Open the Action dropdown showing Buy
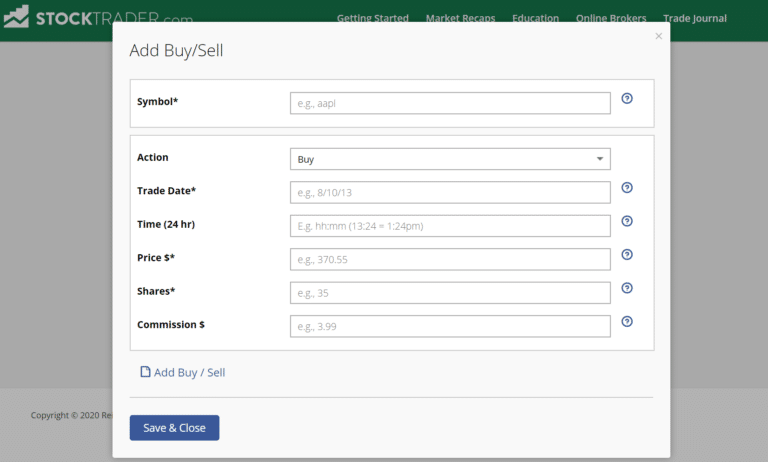The width and height of the screenshot is (768, 462). click(x=450, y=159)
